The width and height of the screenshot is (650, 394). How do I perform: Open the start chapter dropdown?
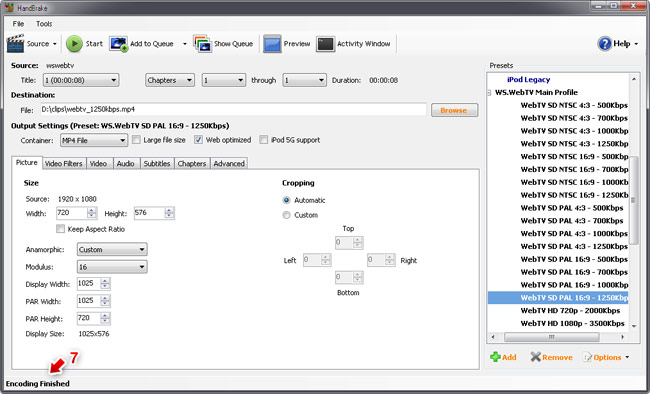pyautogui.click(x=223, y=80)
